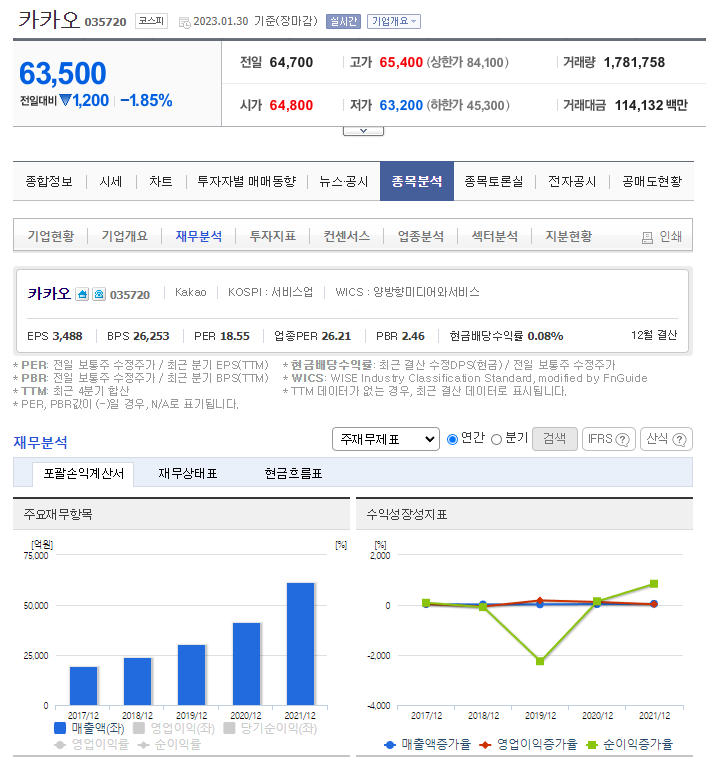Screen dimensions: 706x766
Task: Open the 전자공시 tab
Action: point(572,182)
